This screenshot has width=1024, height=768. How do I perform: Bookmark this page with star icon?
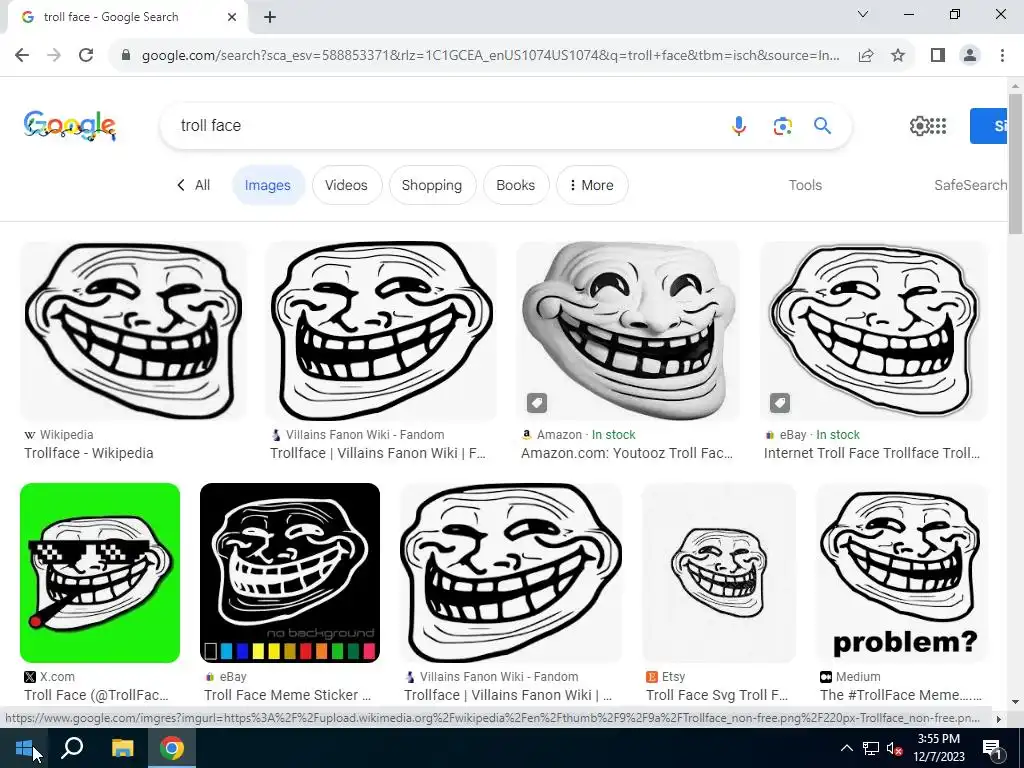coord(898,56)
